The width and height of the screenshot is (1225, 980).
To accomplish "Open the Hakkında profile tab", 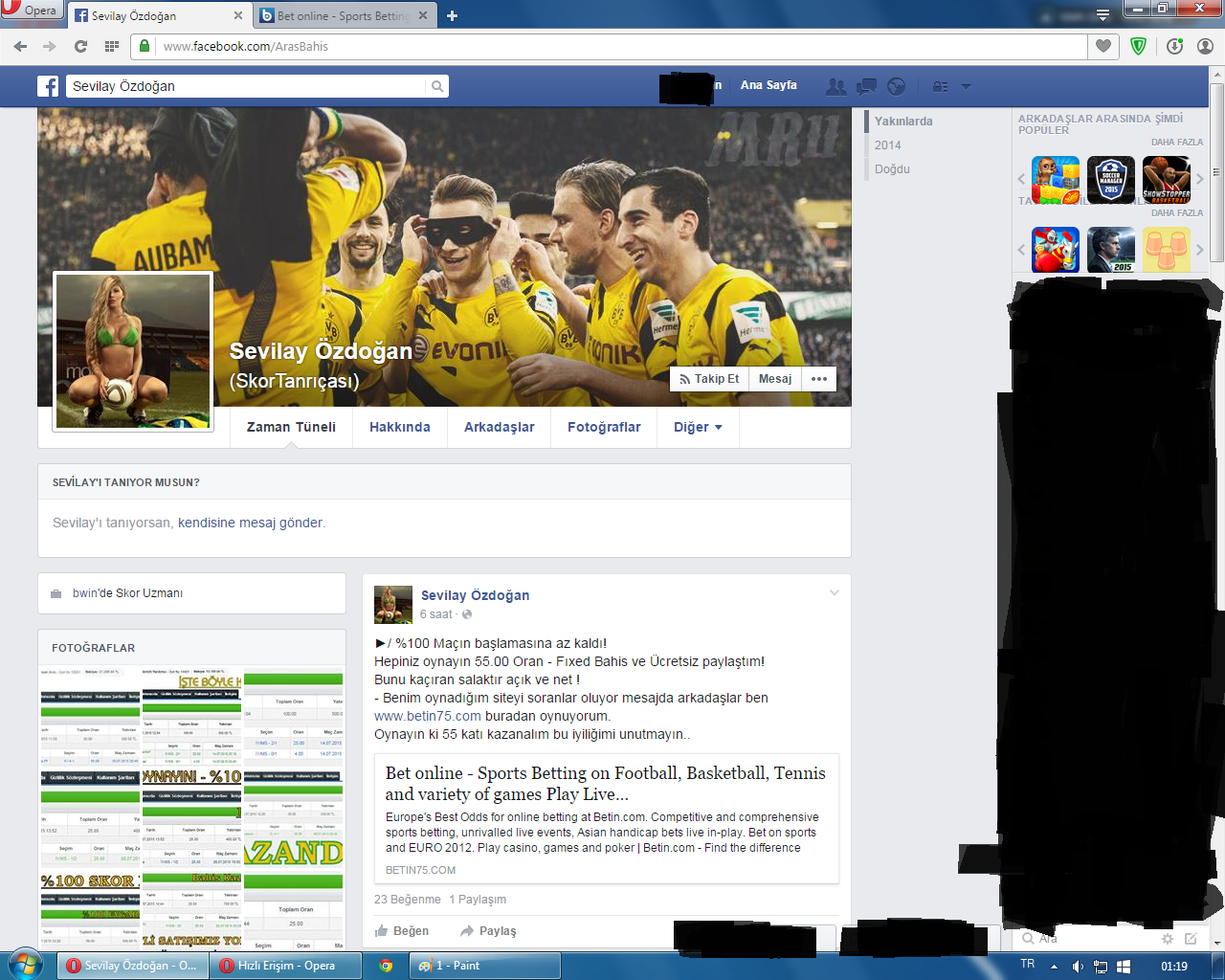I will (x=400, y=428).
